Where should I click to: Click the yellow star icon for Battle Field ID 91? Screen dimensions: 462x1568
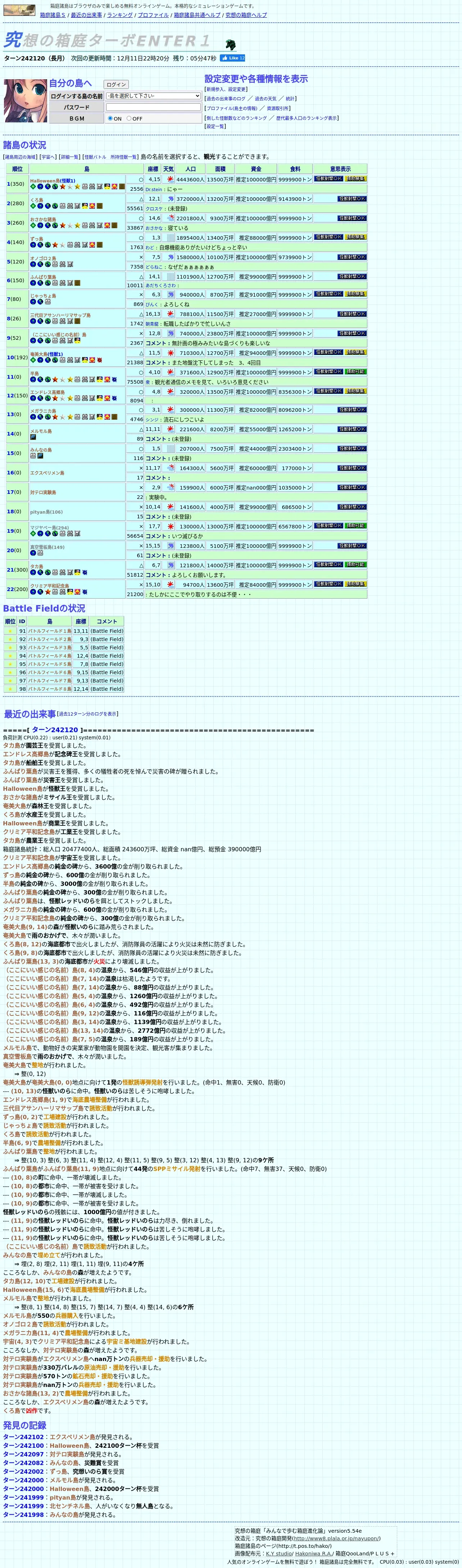click(x=10, y=631)
